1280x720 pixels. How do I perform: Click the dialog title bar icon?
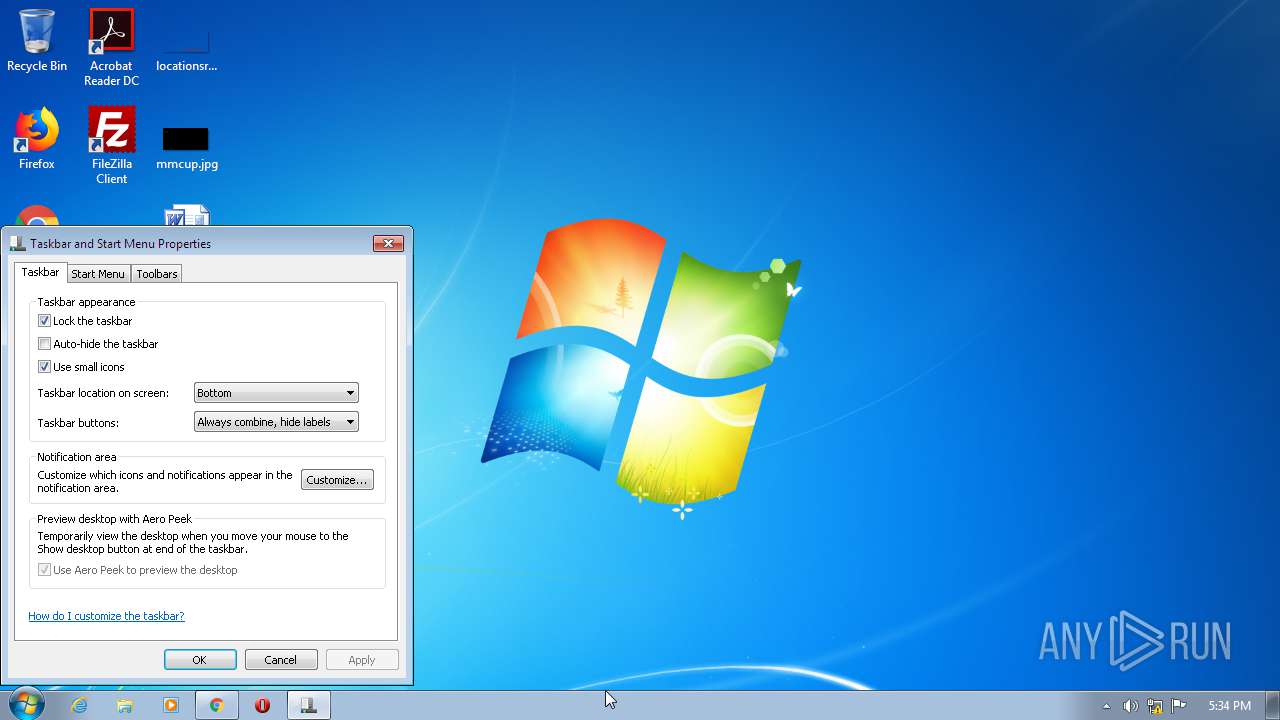tap(17, 243)
